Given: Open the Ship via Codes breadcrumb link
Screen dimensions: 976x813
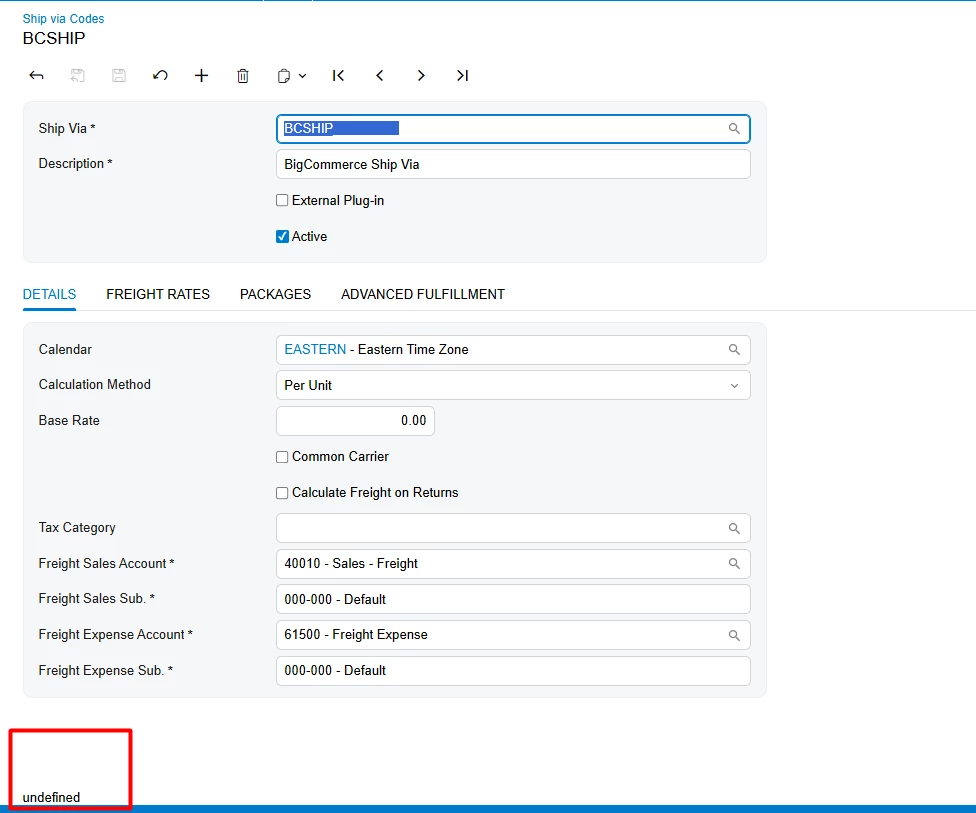Looking at the screenshot, I should [x=63, y=18].
